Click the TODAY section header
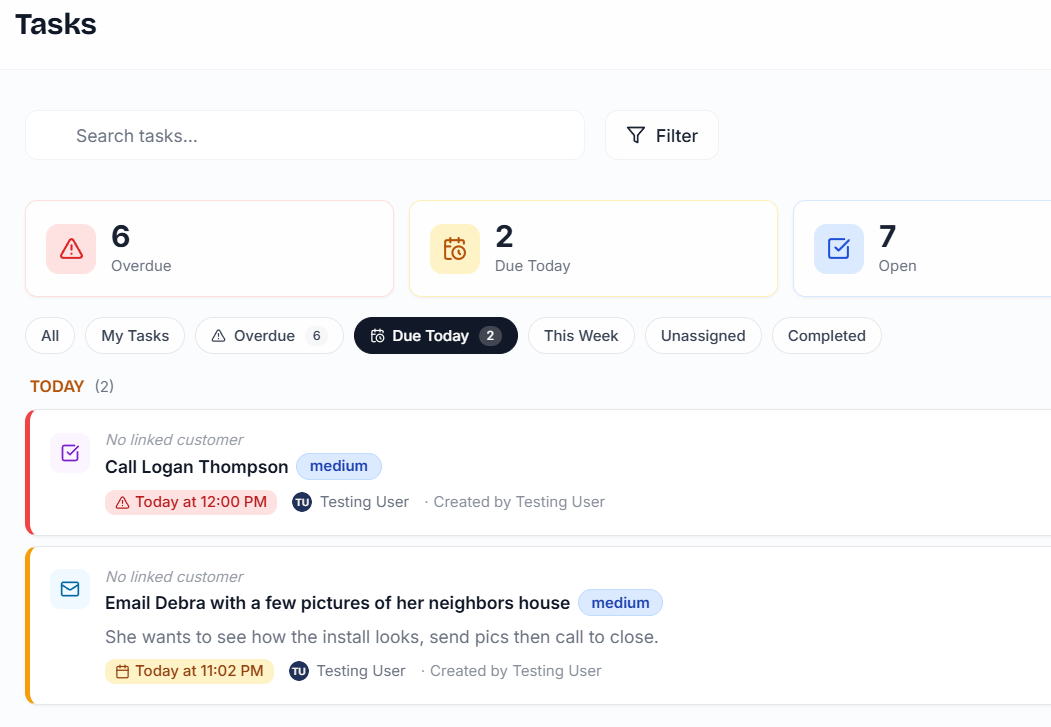Image resolution: width=1051 pixels, height=727 pixels. pos(57,387)
